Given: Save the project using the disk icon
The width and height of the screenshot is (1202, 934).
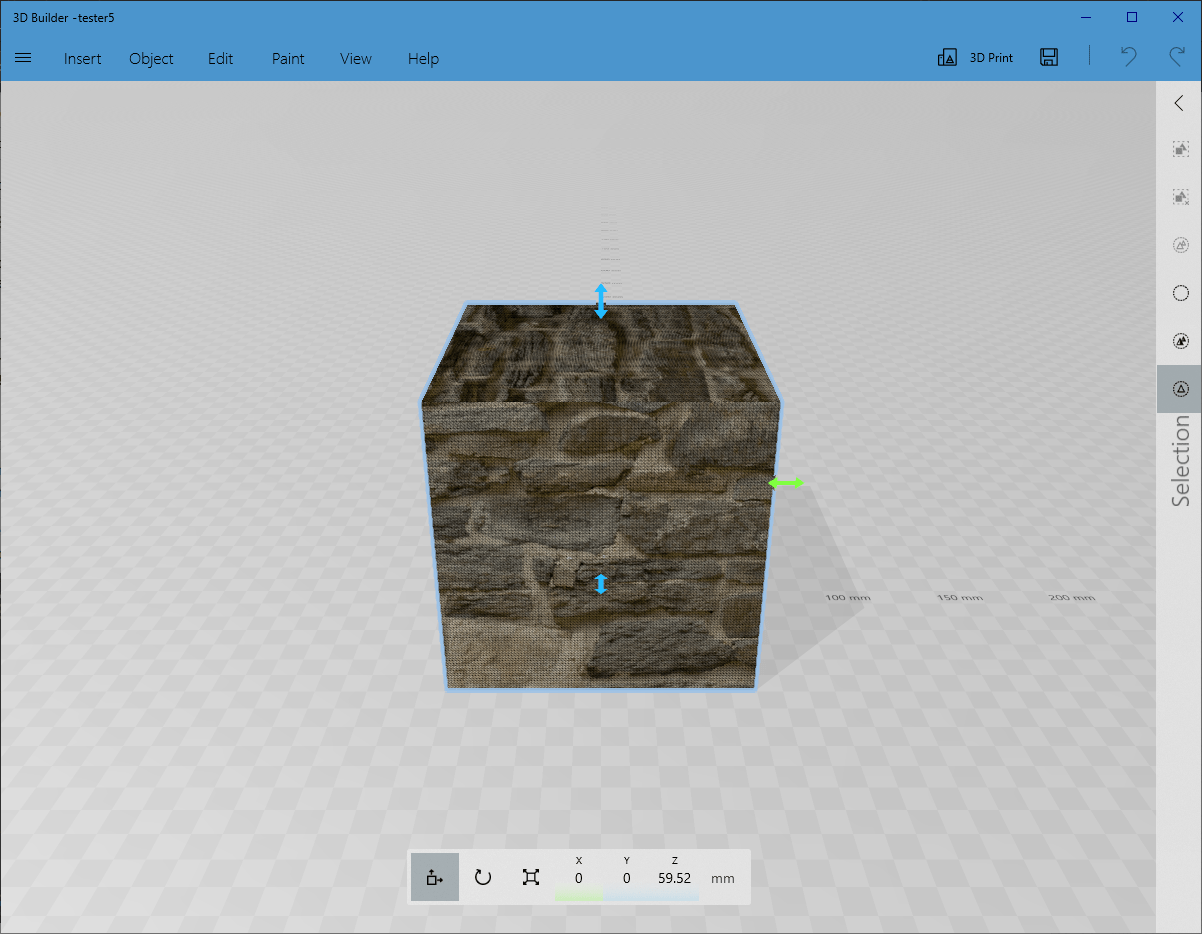Looking at the screenshot, I should pyautogui.click(x=1049, y=57).
